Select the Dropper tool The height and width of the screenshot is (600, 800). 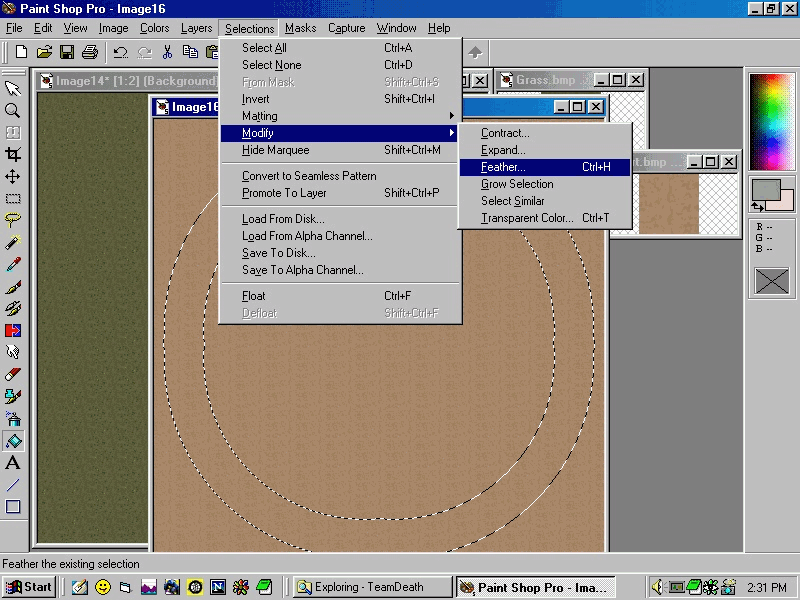[13, 264]
